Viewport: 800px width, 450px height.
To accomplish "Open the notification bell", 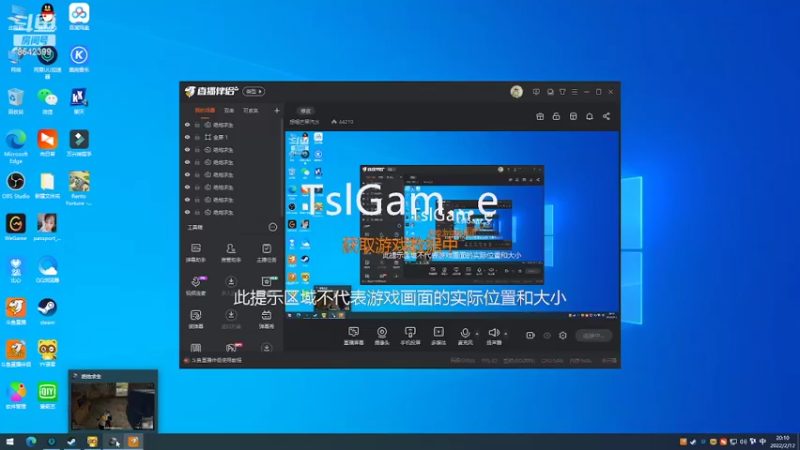I will click(x=589, y=116).
